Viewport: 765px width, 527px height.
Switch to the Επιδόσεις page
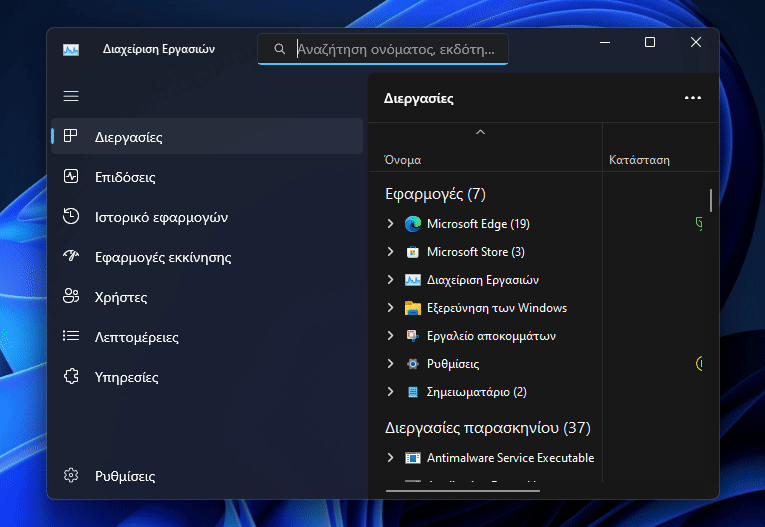[207, 177]
